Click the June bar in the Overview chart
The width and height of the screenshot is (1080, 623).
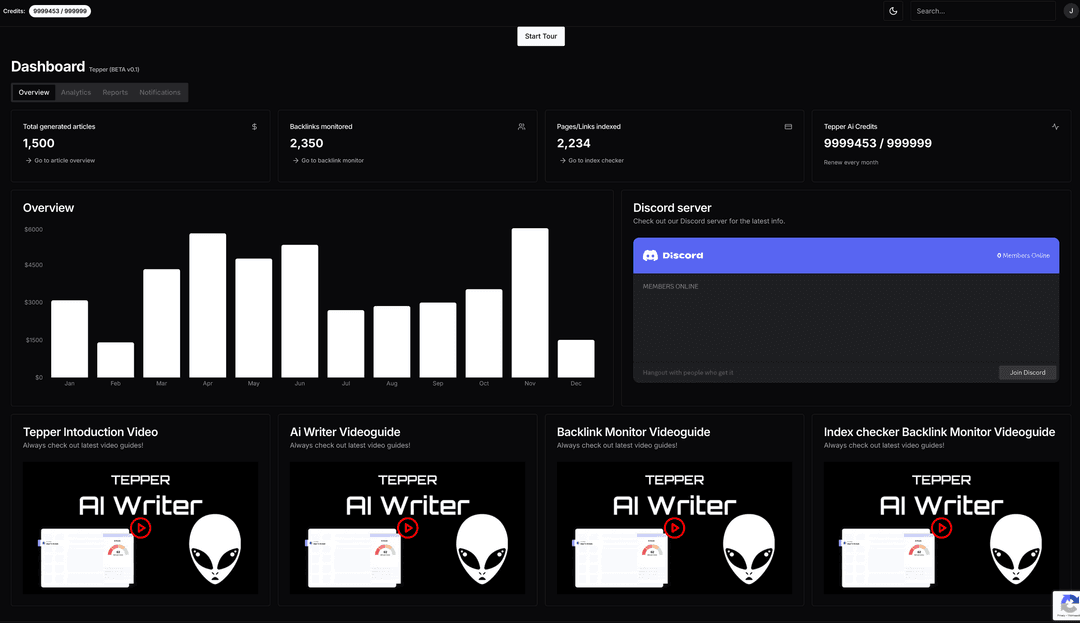point(300,311)
